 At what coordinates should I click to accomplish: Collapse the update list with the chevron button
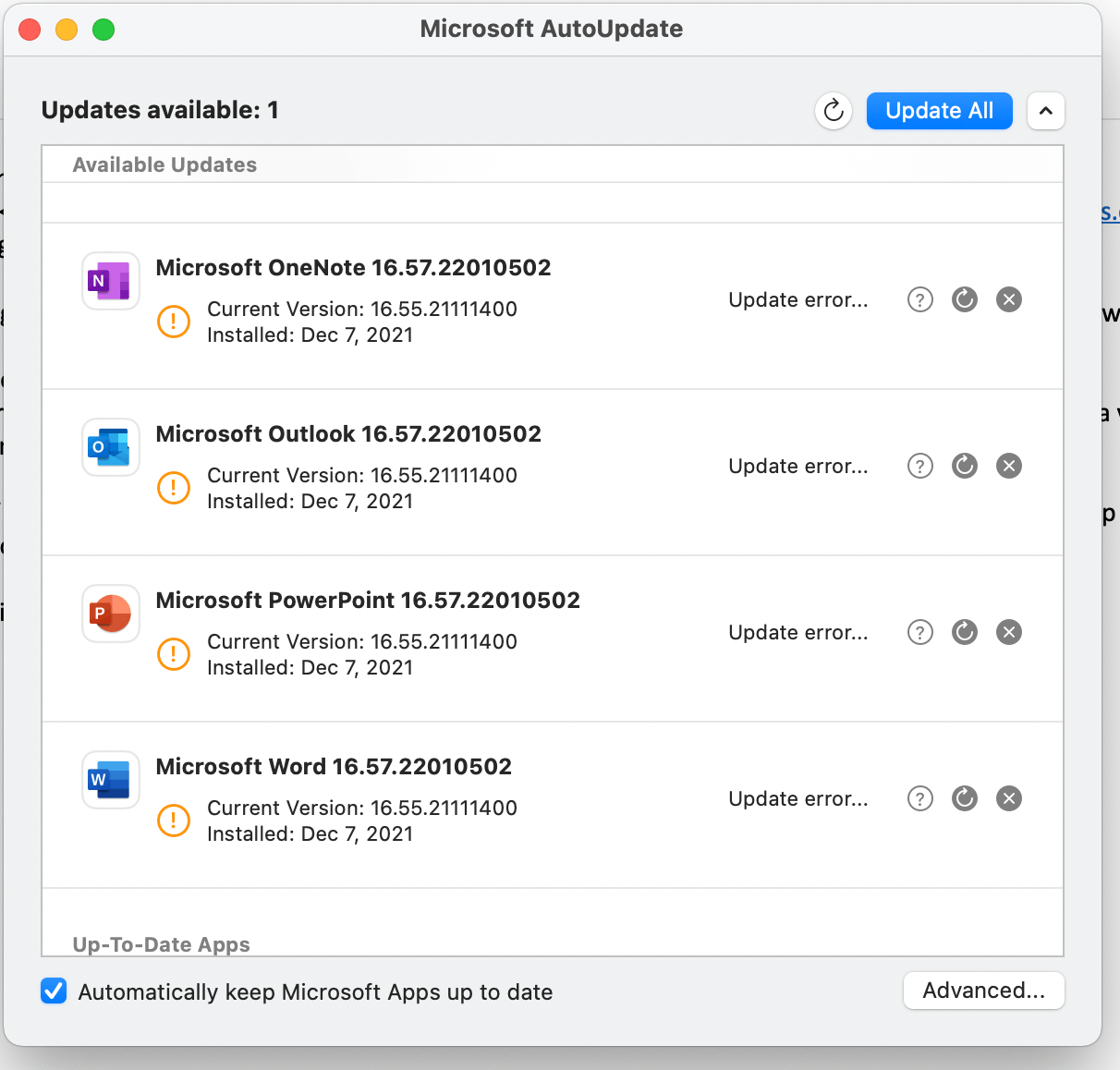[1046, 111]
